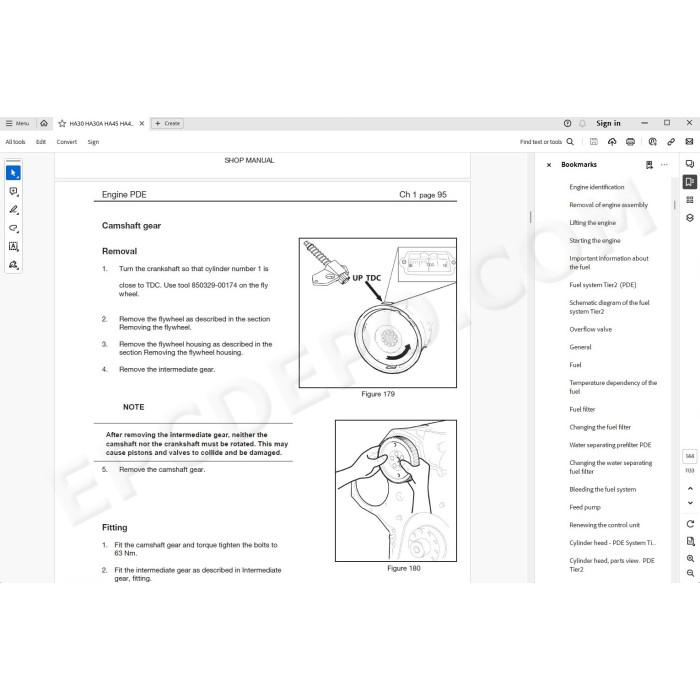Close the HA30 HA30A document tab
Viewport: 700px width, 700px height.
(142, 124)
